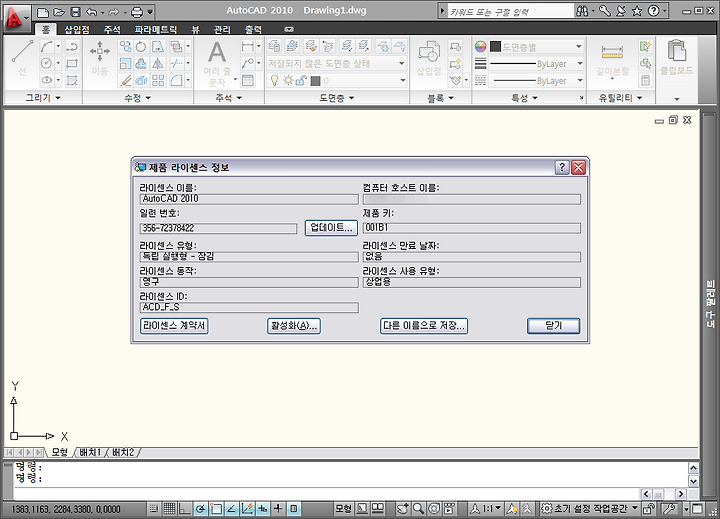Toggle Object Snap in status bar
This screenshot has width=720, height=519.
pos(216,509)
